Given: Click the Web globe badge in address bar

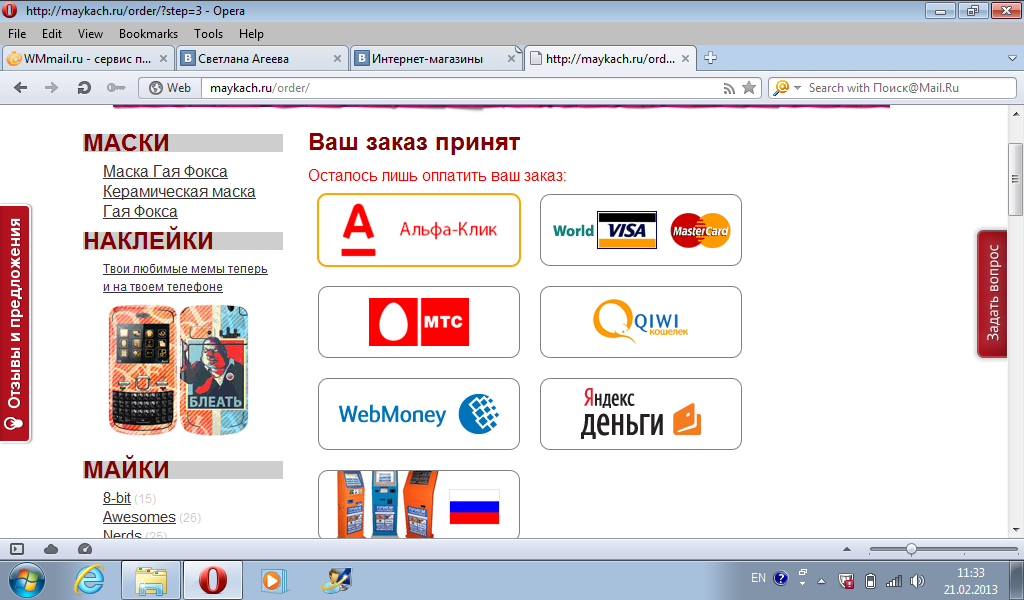Looking at the screenshot, I should coord(170,87).
